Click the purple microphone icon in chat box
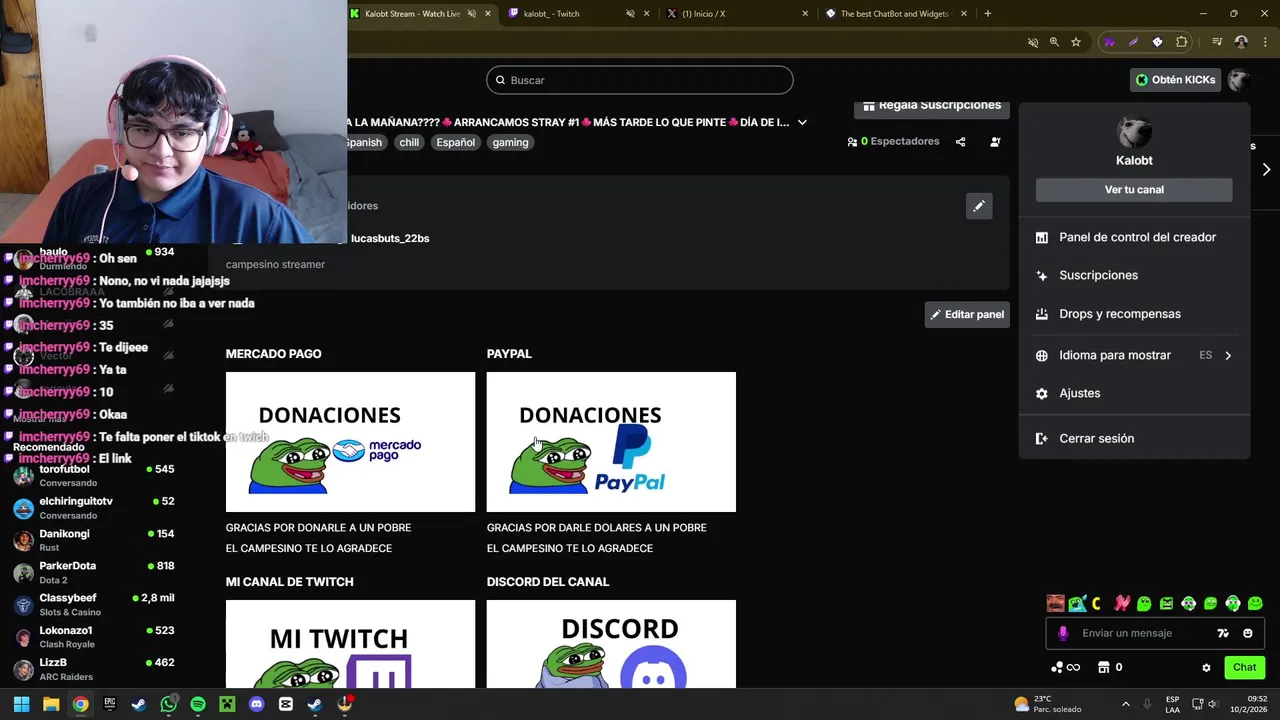1280x720 pixels. (1063, 633)
